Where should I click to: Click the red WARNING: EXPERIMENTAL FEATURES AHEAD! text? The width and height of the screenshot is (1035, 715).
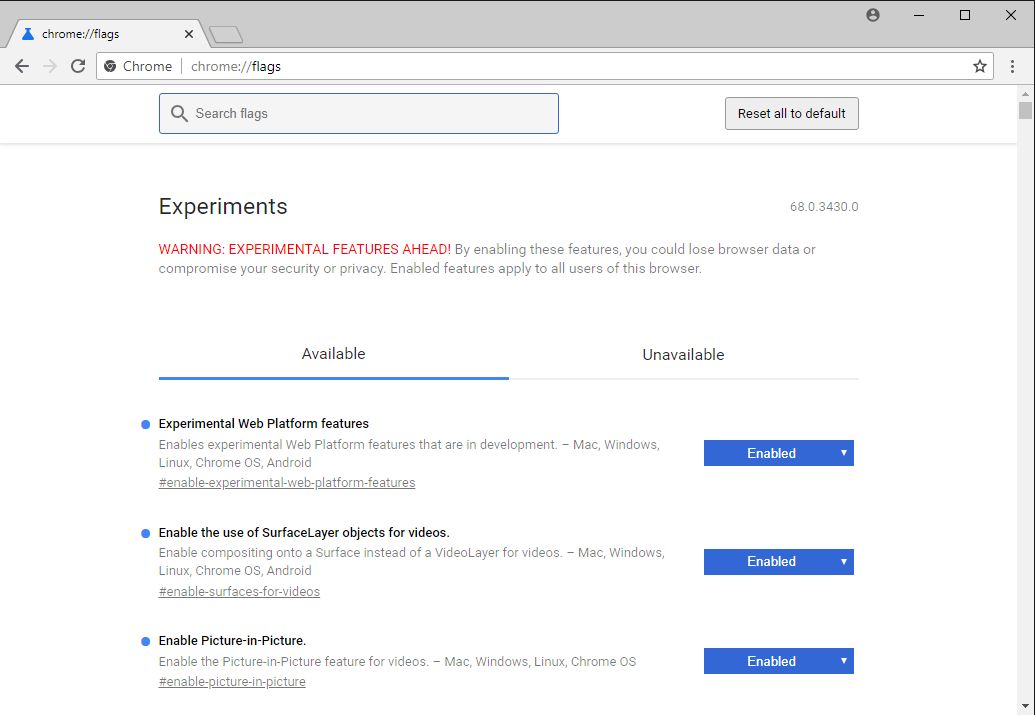click(304, 250)
